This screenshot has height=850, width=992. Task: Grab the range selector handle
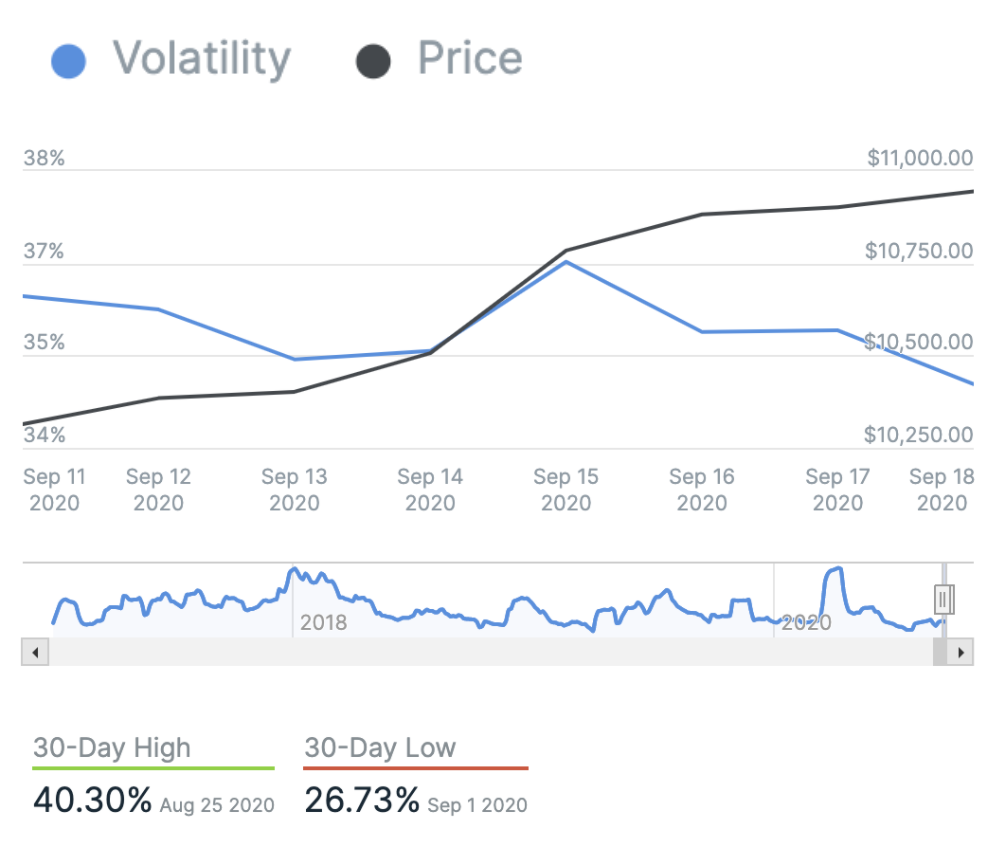click(944, 599)
